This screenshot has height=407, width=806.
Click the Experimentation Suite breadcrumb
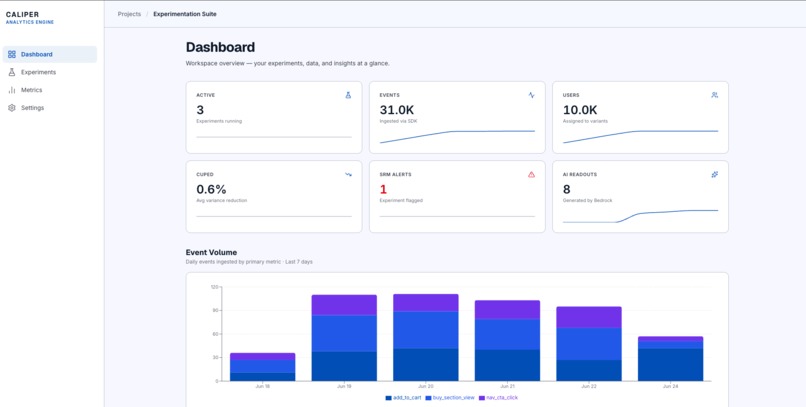(185, 14)
